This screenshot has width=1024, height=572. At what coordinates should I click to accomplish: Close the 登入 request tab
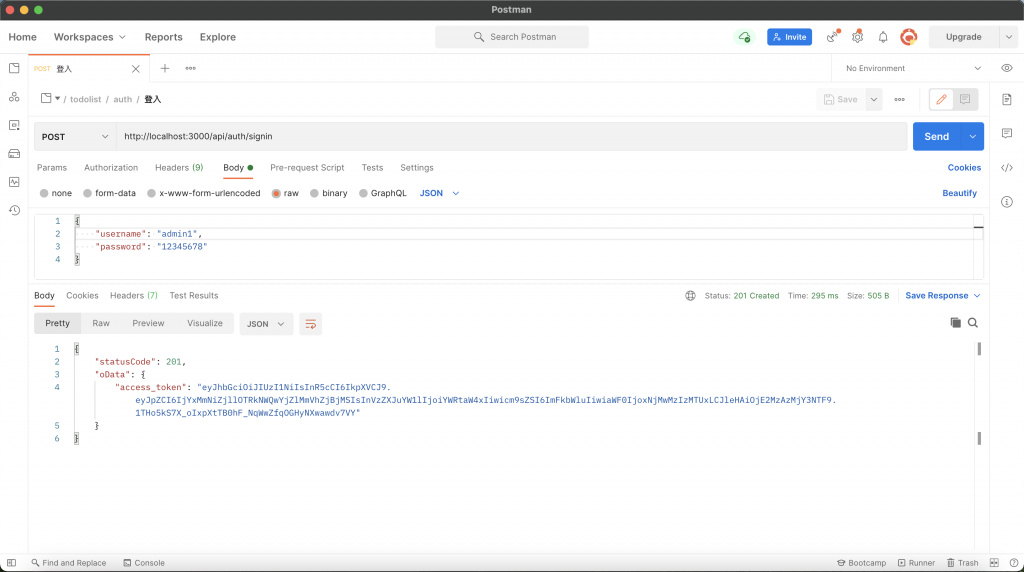click(x=136, y=69)
